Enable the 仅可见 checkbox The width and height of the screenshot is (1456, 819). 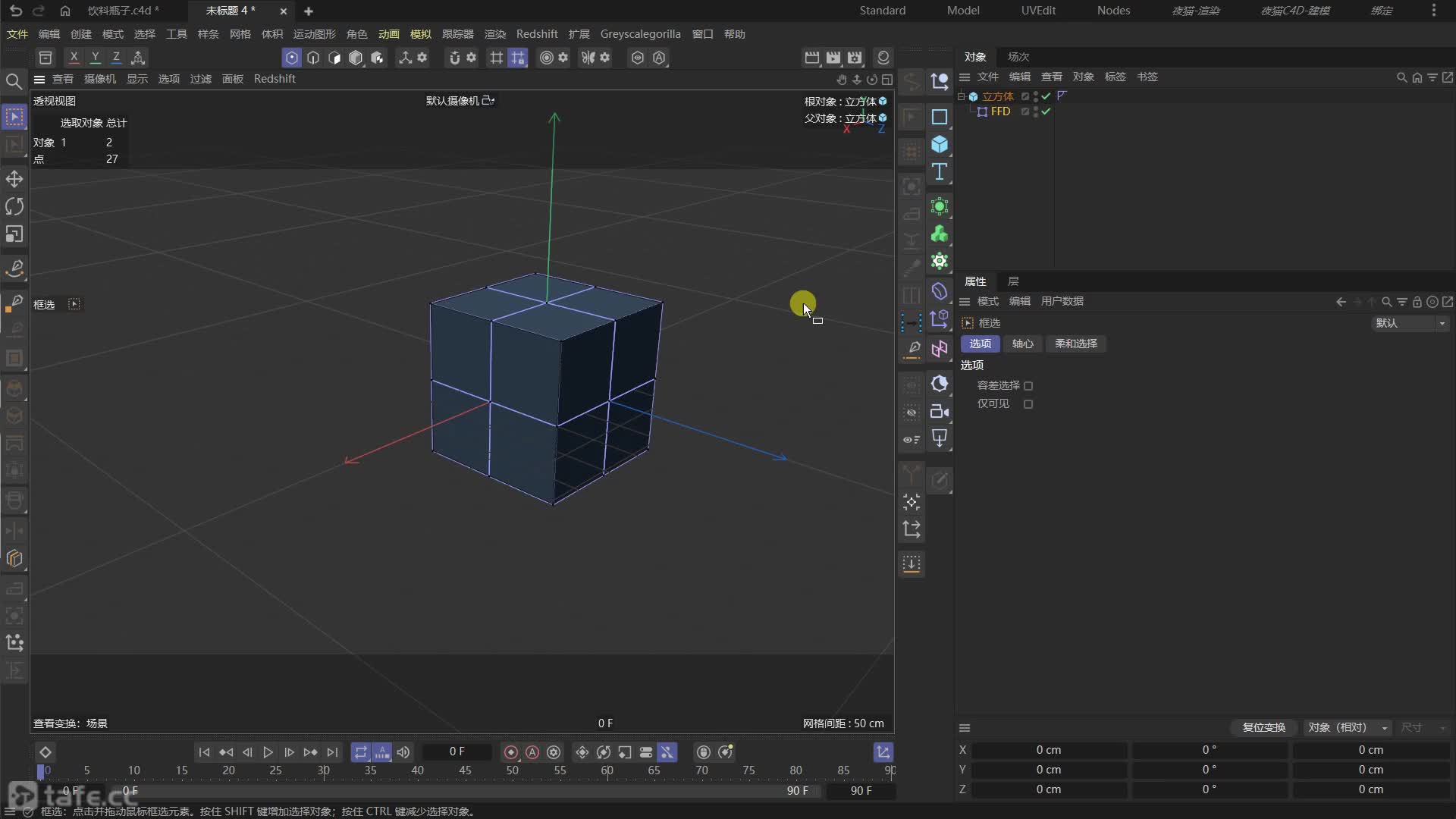tap(1028, 404)
